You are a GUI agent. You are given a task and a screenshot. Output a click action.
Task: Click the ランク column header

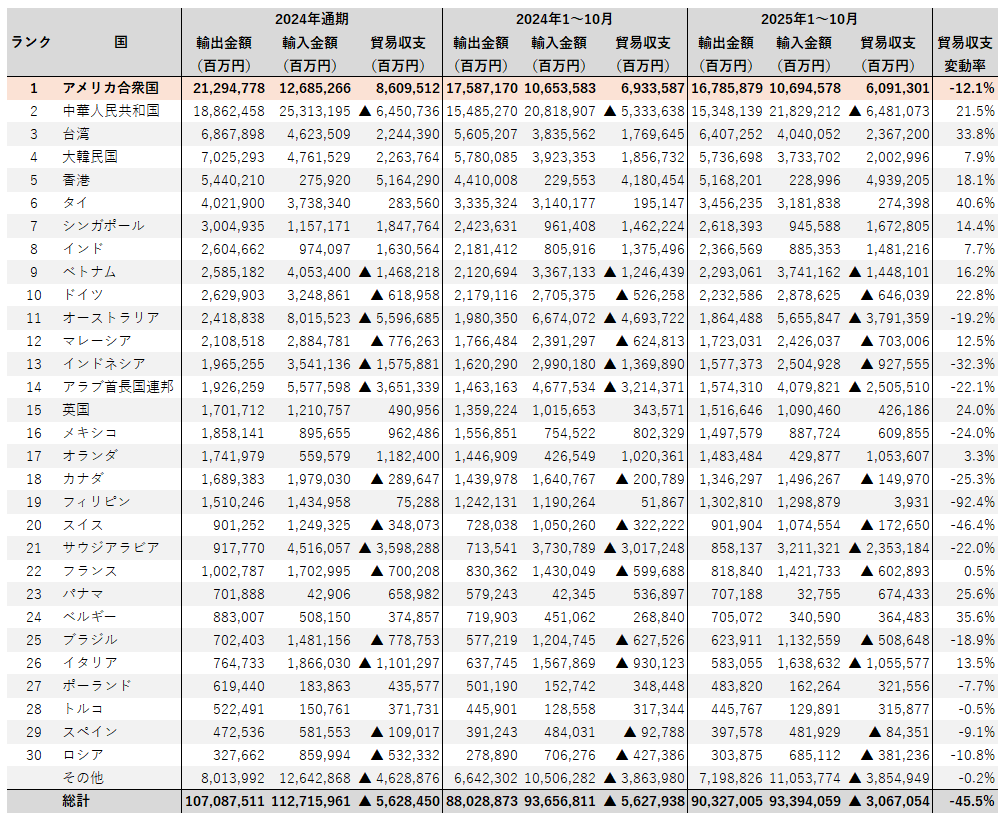click(31, 42)
